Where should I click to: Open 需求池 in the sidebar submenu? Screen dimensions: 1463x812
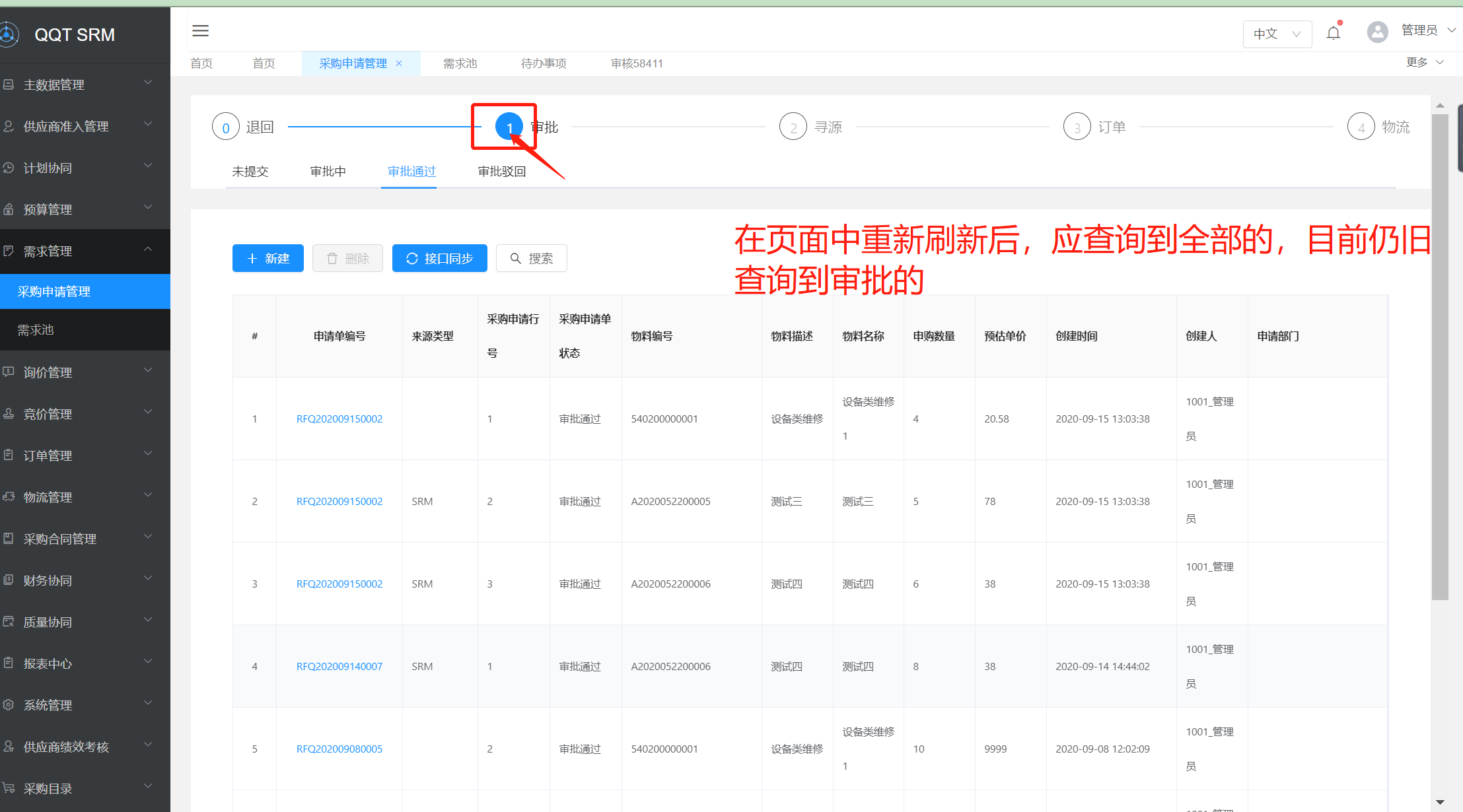[85, 330]
